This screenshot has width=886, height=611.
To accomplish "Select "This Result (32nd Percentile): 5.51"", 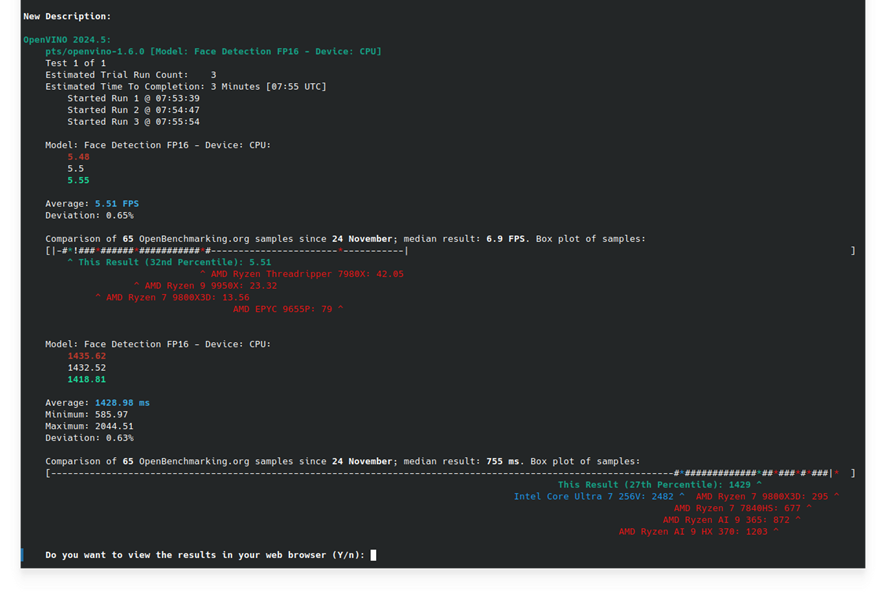I will [x=170, y=262].
